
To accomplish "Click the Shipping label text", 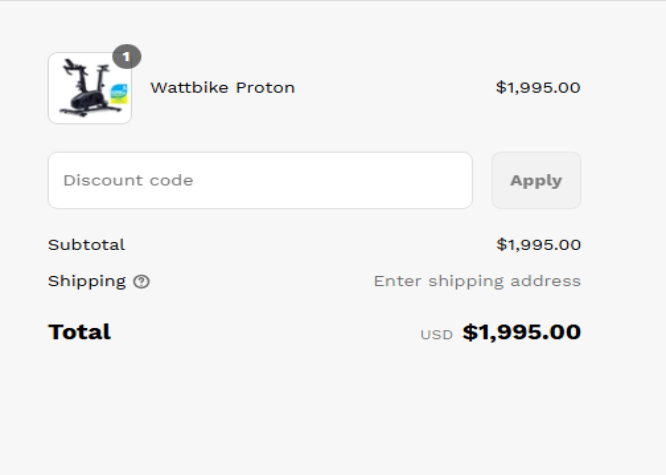I will (x=87, y=282).
